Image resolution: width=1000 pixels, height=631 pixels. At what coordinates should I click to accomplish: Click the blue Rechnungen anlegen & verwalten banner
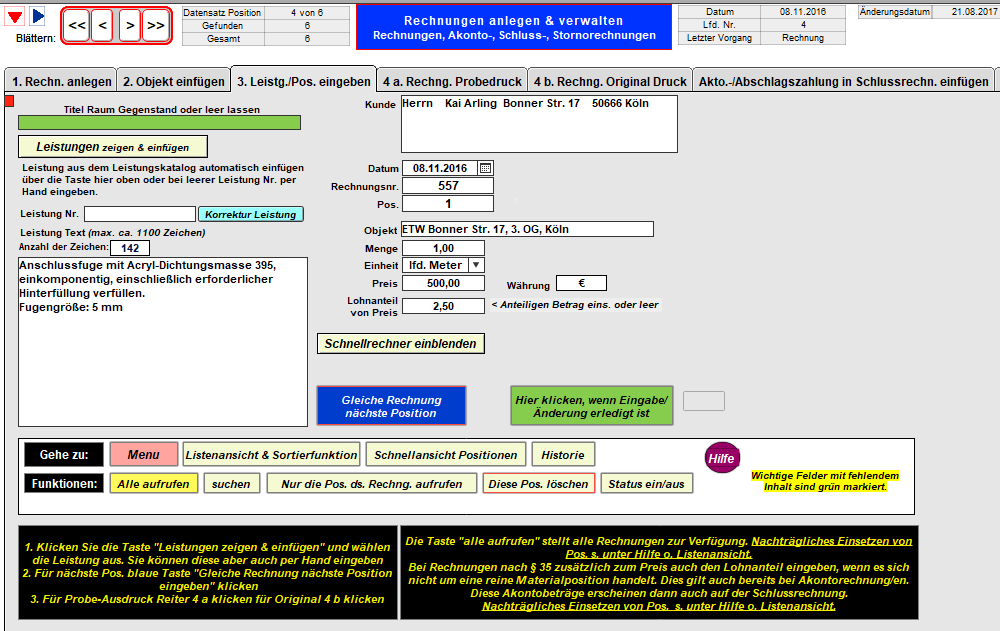tap(514, 27)
